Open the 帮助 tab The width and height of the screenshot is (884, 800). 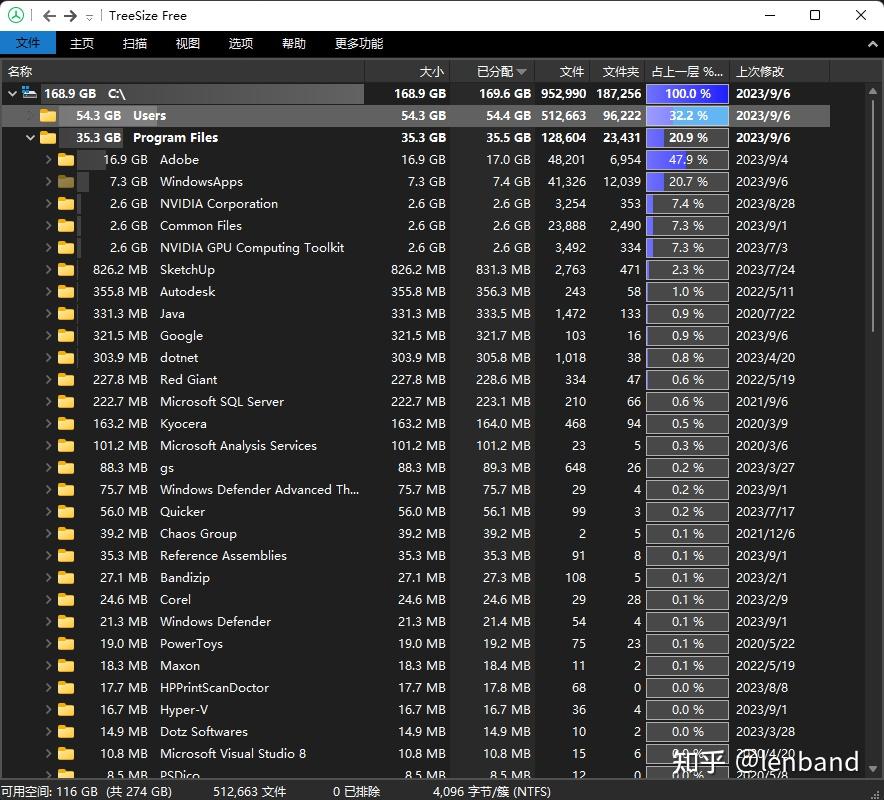pyautogui.click(x=294, y=43)
